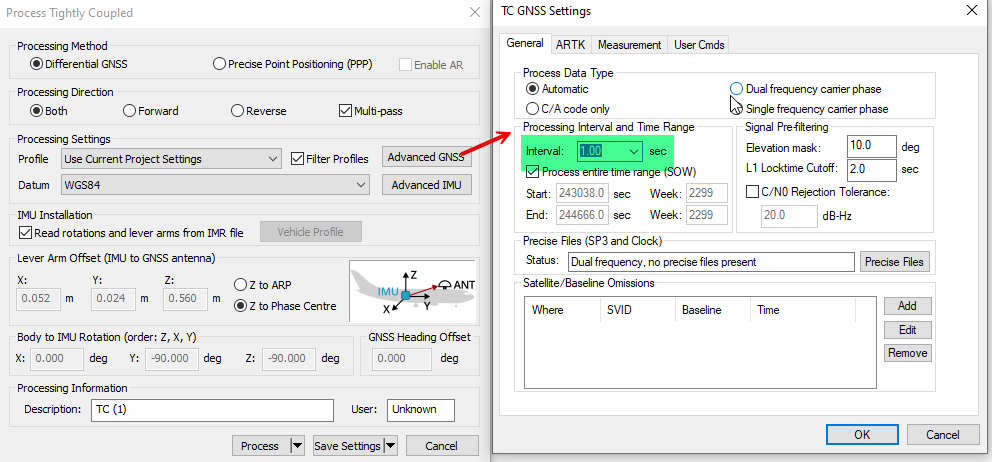Click the Process button
This screenshot has width=992, height=462.
[x=260, y=446]
